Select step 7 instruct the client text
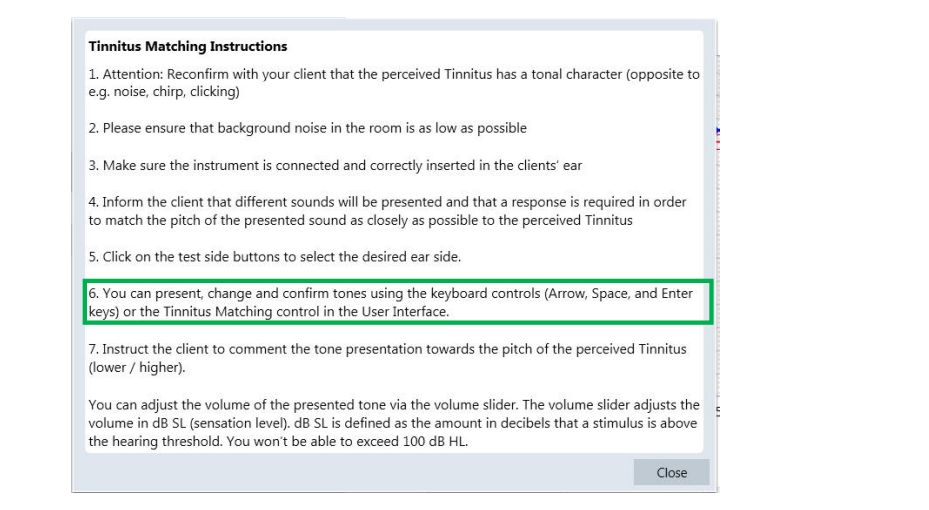Image resolution: width=929 pixels, height=510 pixels. tap(387, 358)
